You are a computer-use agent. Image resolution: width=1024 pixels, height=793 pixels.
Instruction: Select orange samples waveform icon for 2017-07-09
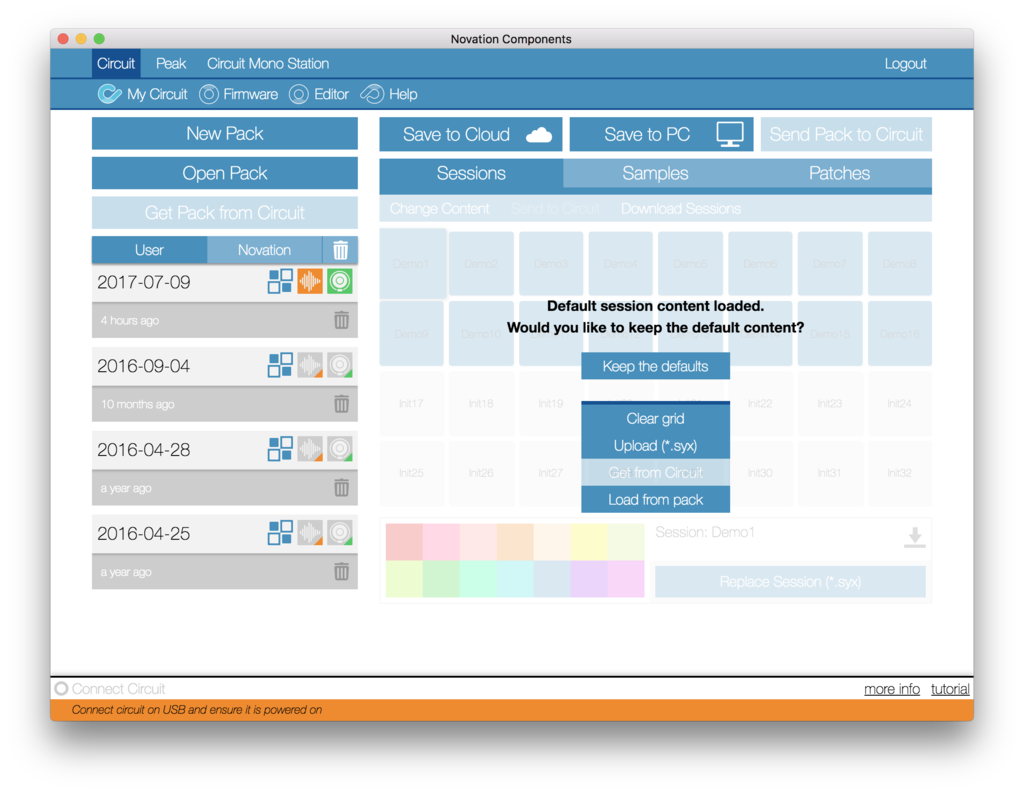[310, 282]
